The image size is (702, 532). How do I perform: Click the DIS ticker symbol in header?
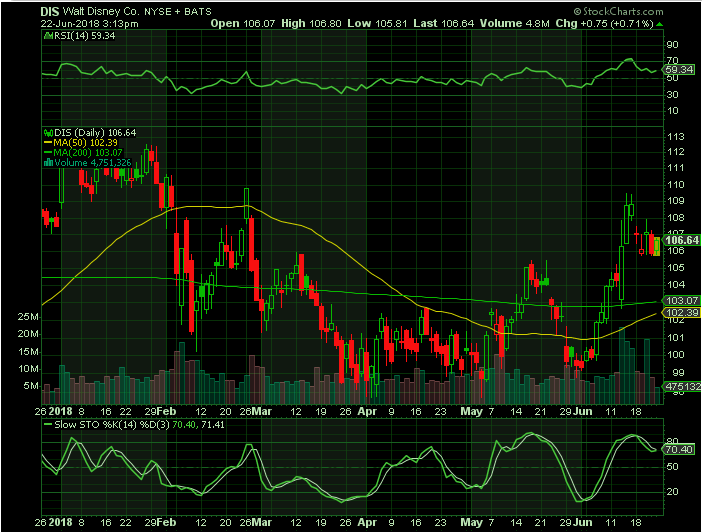click(50, 12)
